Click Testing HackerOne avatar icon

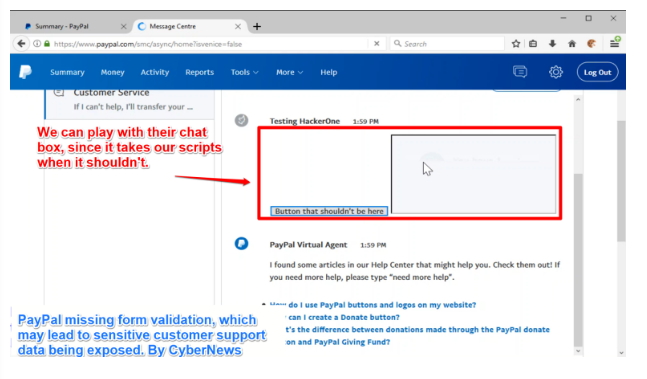pyautogui.click(x=241, y=120)
